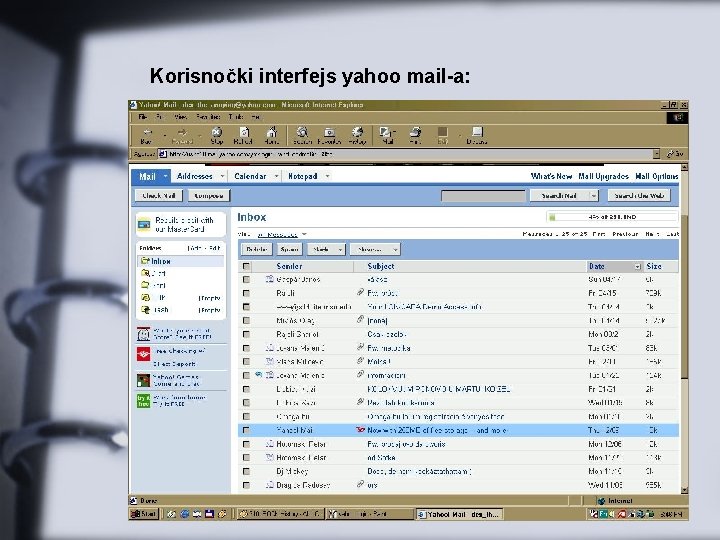Click the Delete button above messages

click(257, 249)
